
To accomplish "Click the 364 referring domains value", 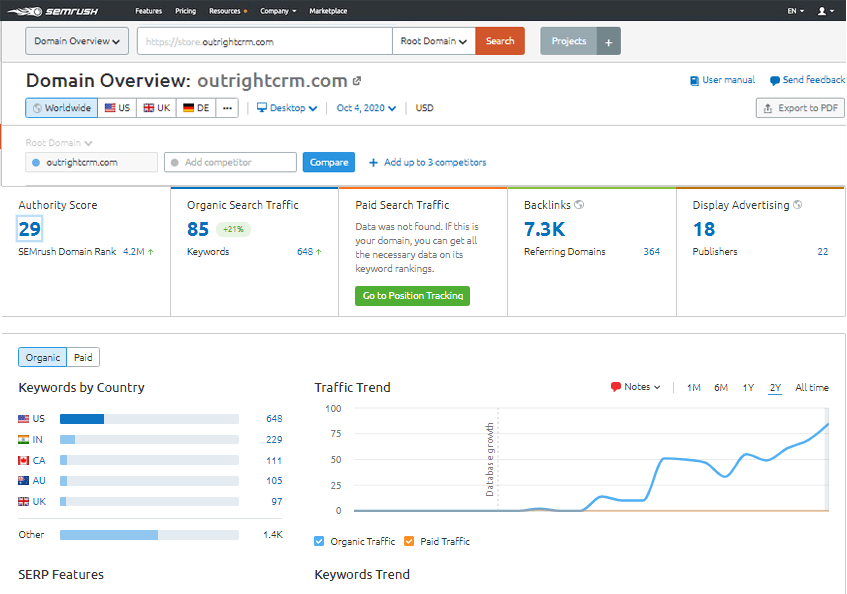I will coord(651,252).
